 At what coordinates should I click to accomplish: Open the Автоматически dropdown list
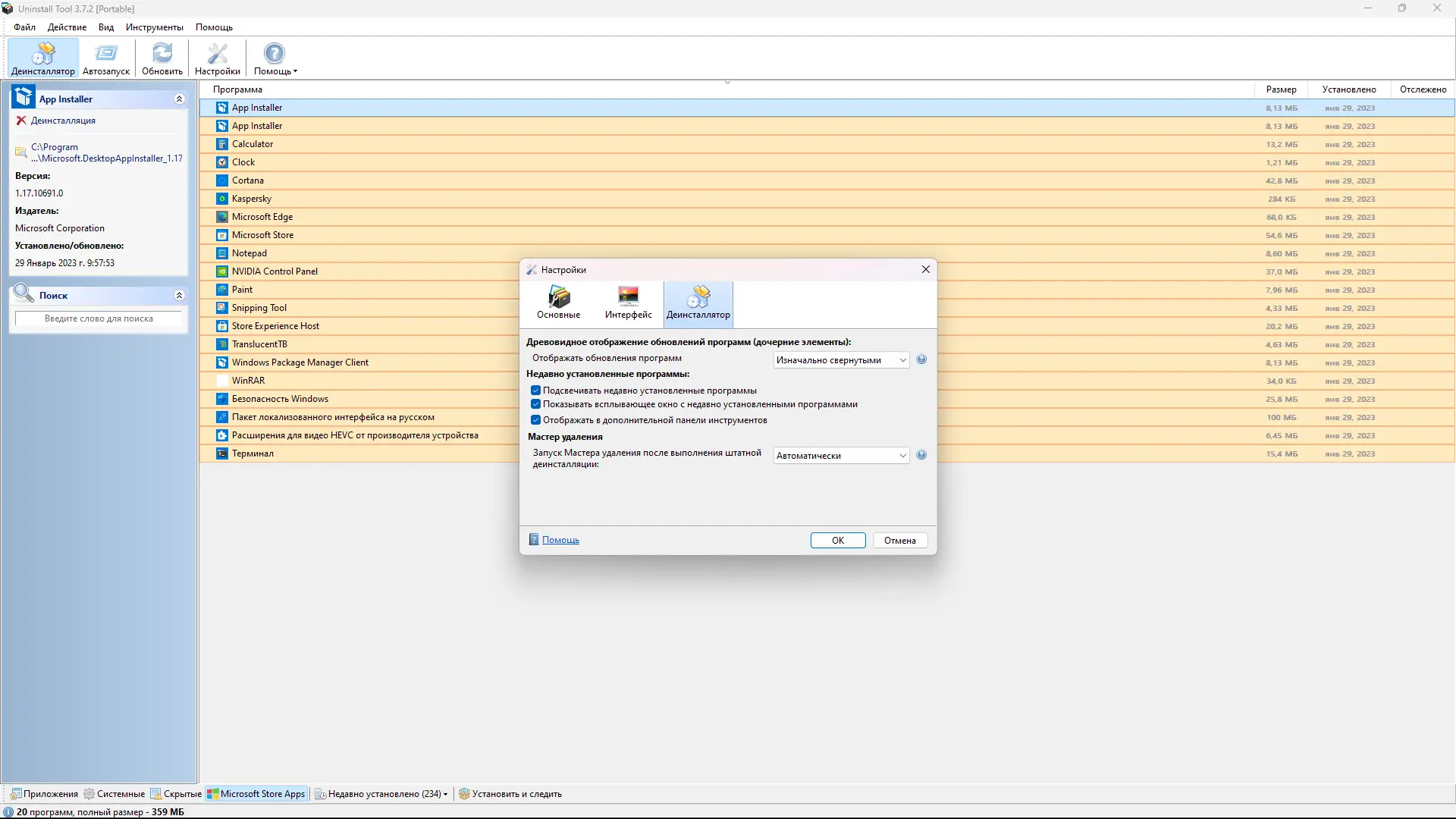point(841,456)
